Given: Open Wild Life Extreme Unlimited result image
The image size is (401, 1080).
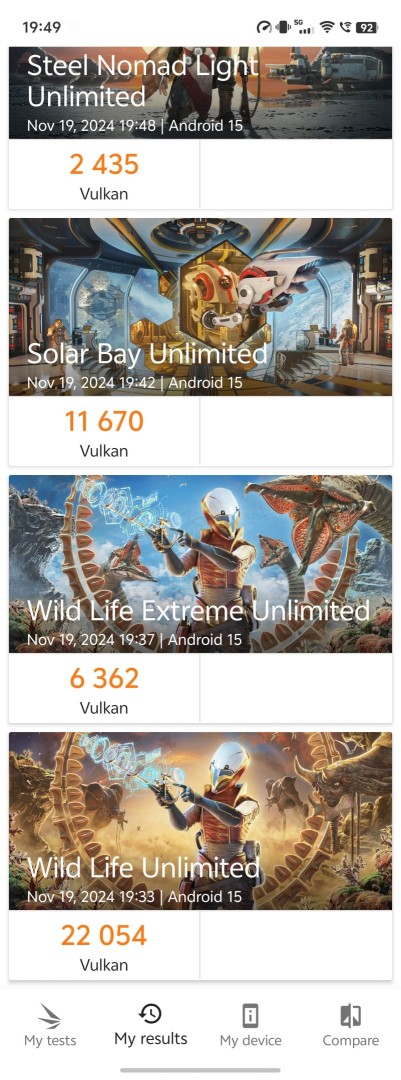Looking at the screenshot, I should click(x=200, y=564).
